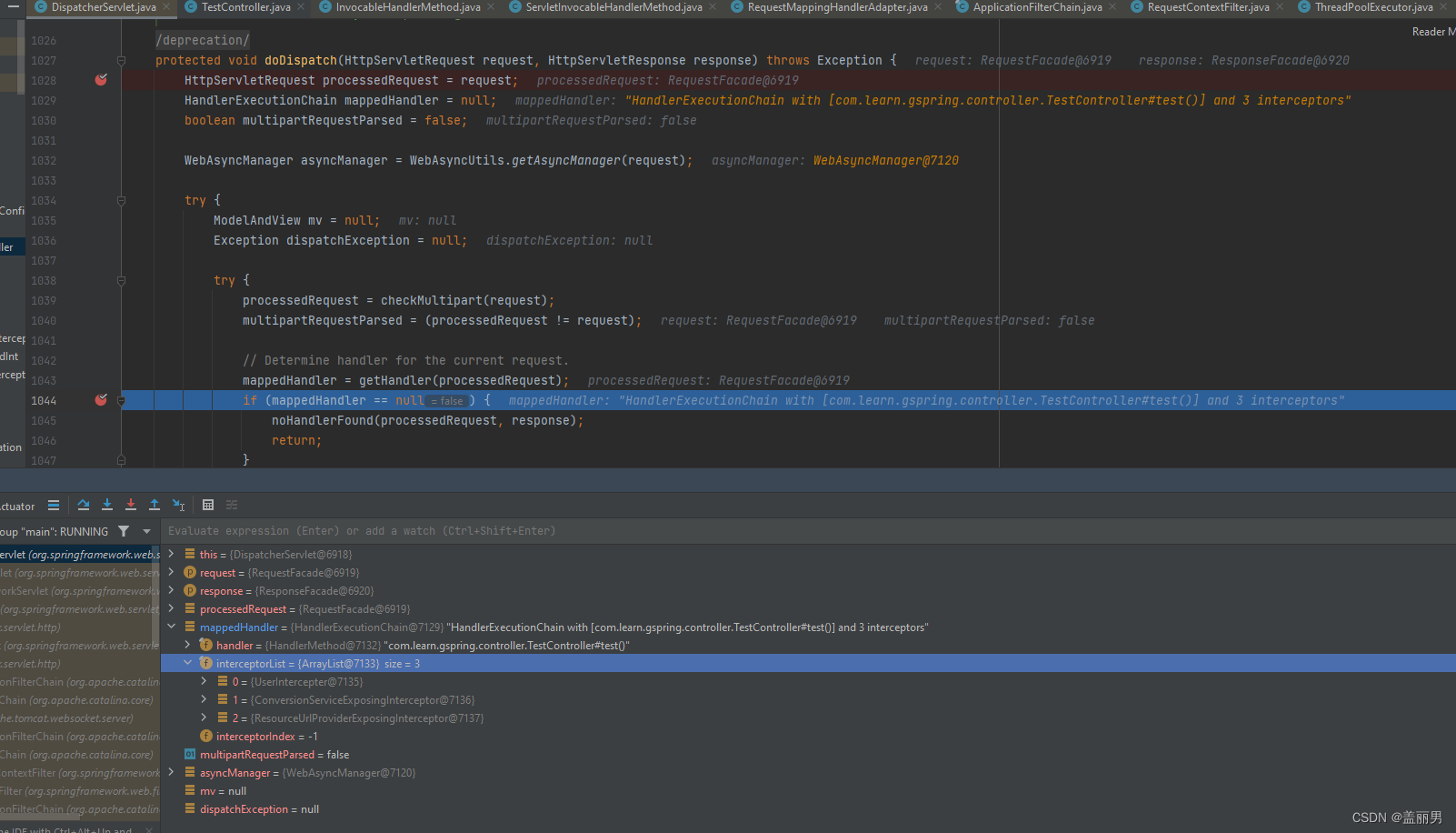
Task: Click line number 1040 in the gutter
Action: pyautogui.click(x=44, y=321)
